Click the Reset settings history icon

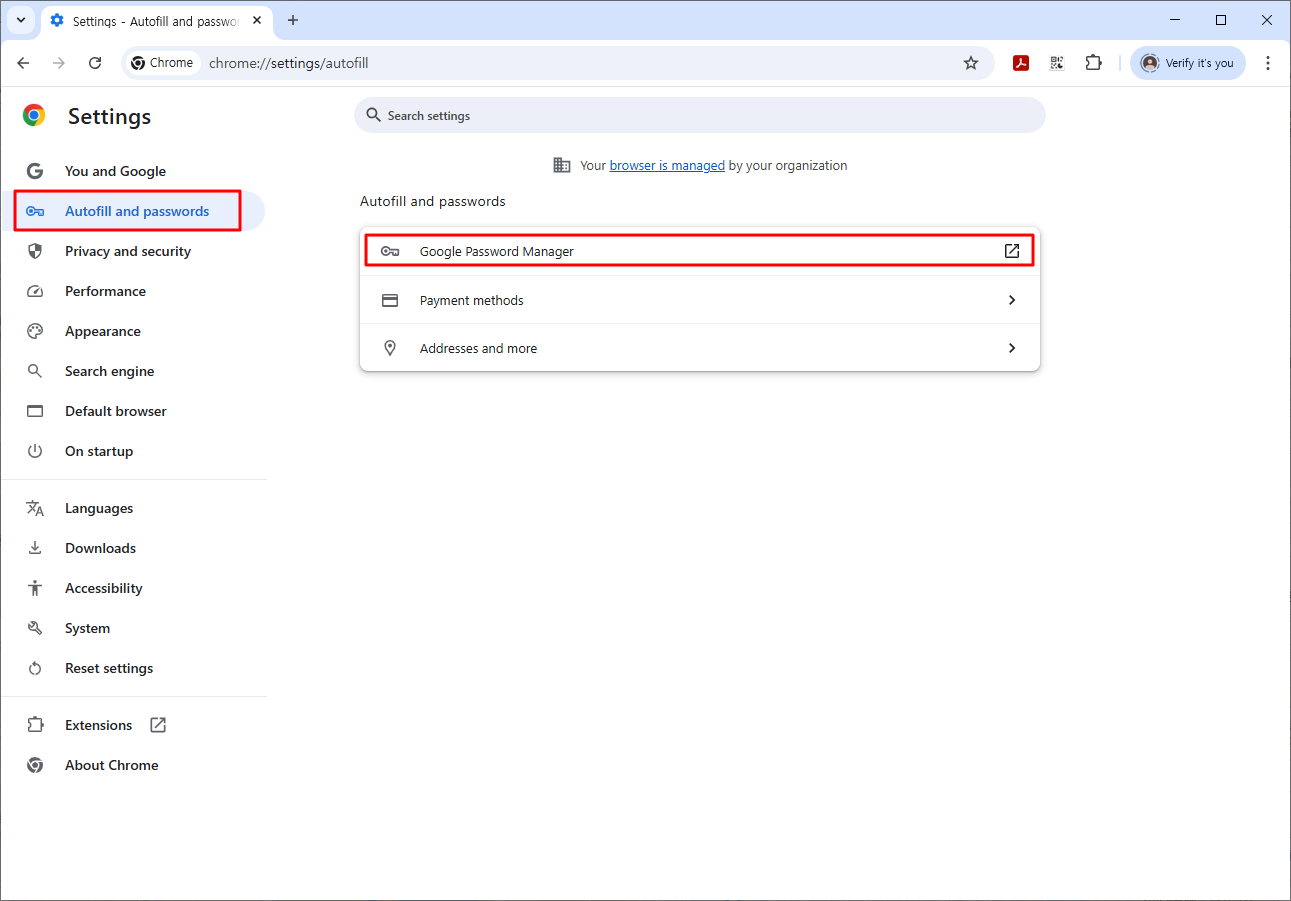click(x=35, y=668)
